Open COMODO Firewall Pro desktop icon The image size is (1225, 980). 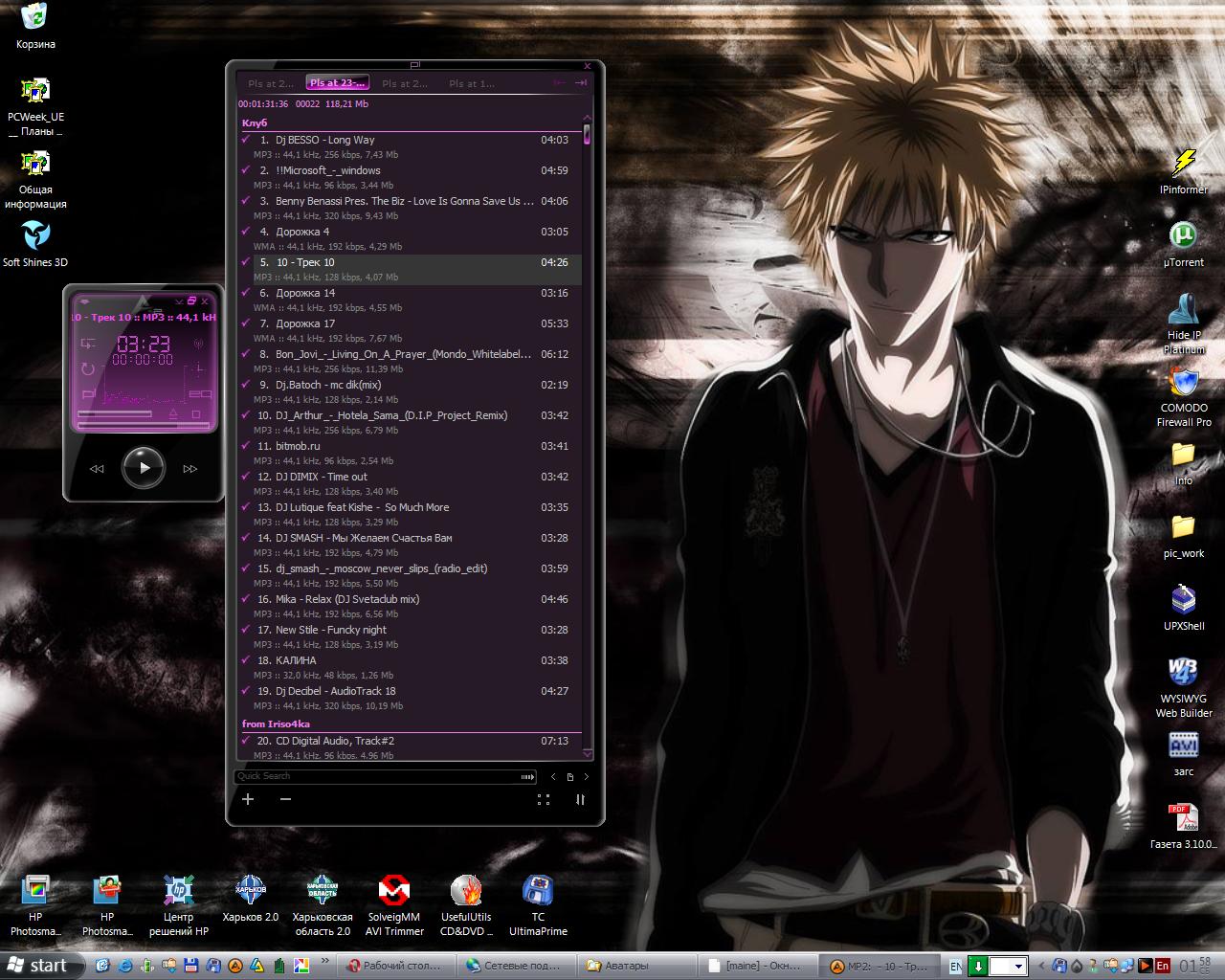tap(1184, 396)
